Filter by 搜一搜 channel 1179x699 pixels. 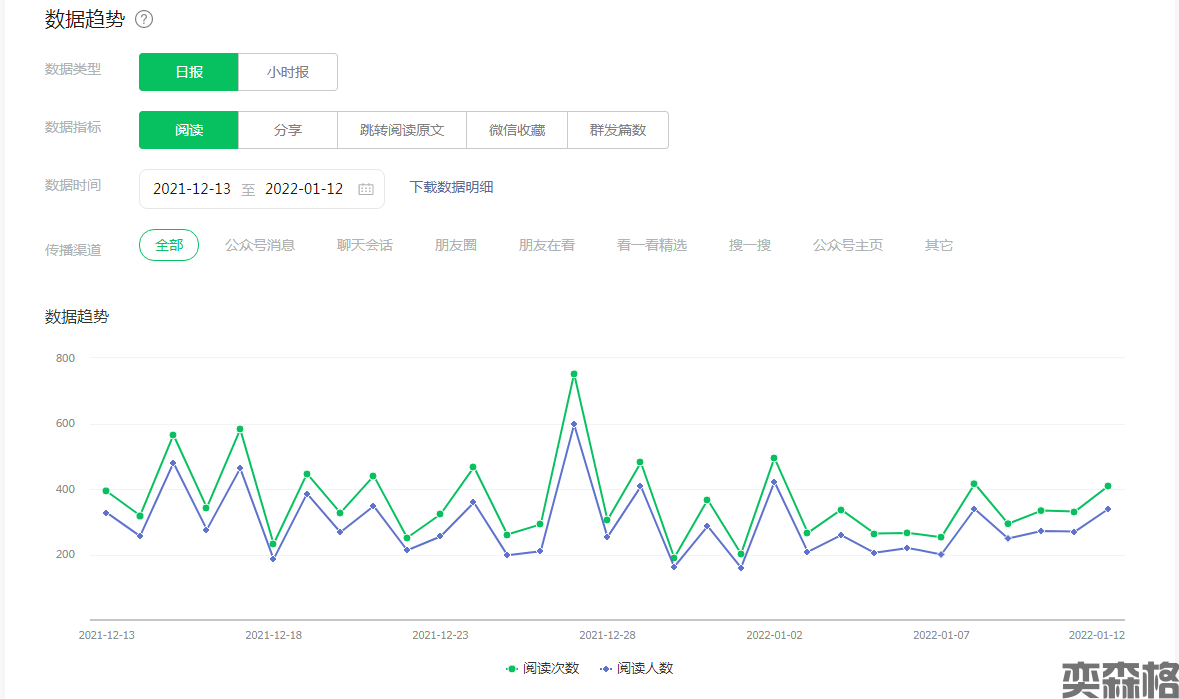coord(750,245)
